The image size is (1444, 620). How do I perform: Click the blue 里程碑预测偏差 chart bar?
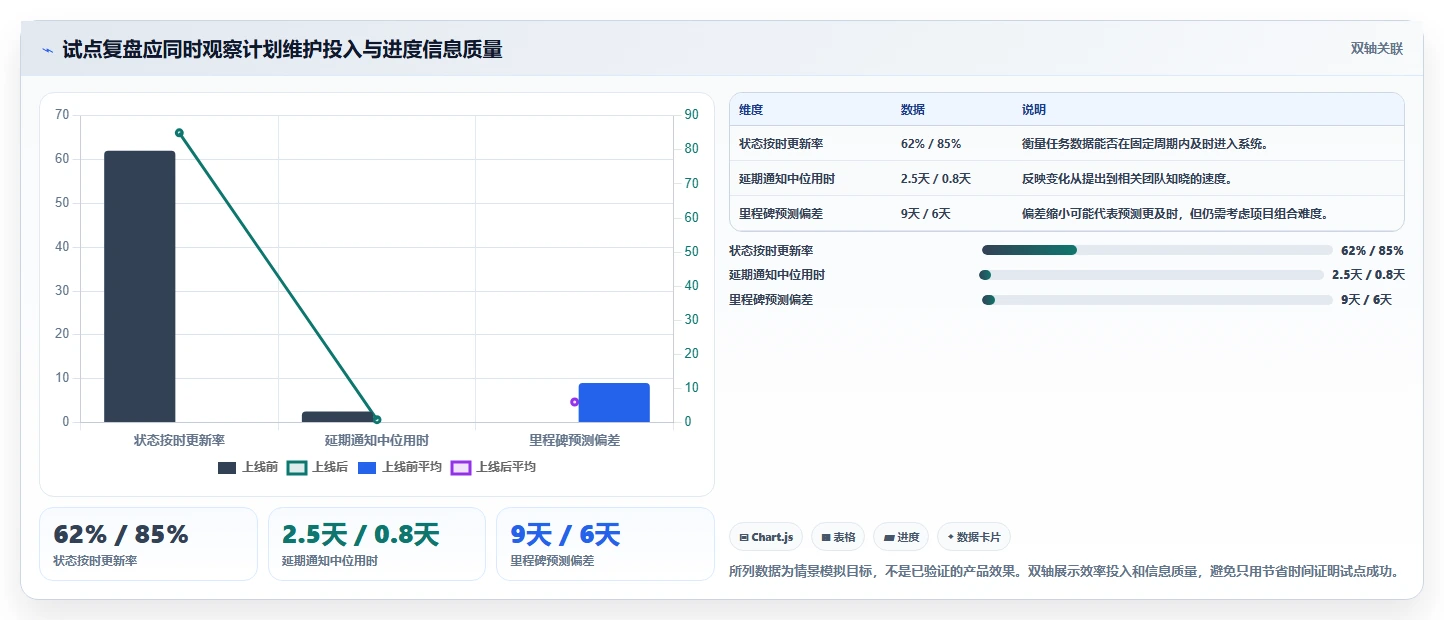(614, 402)
